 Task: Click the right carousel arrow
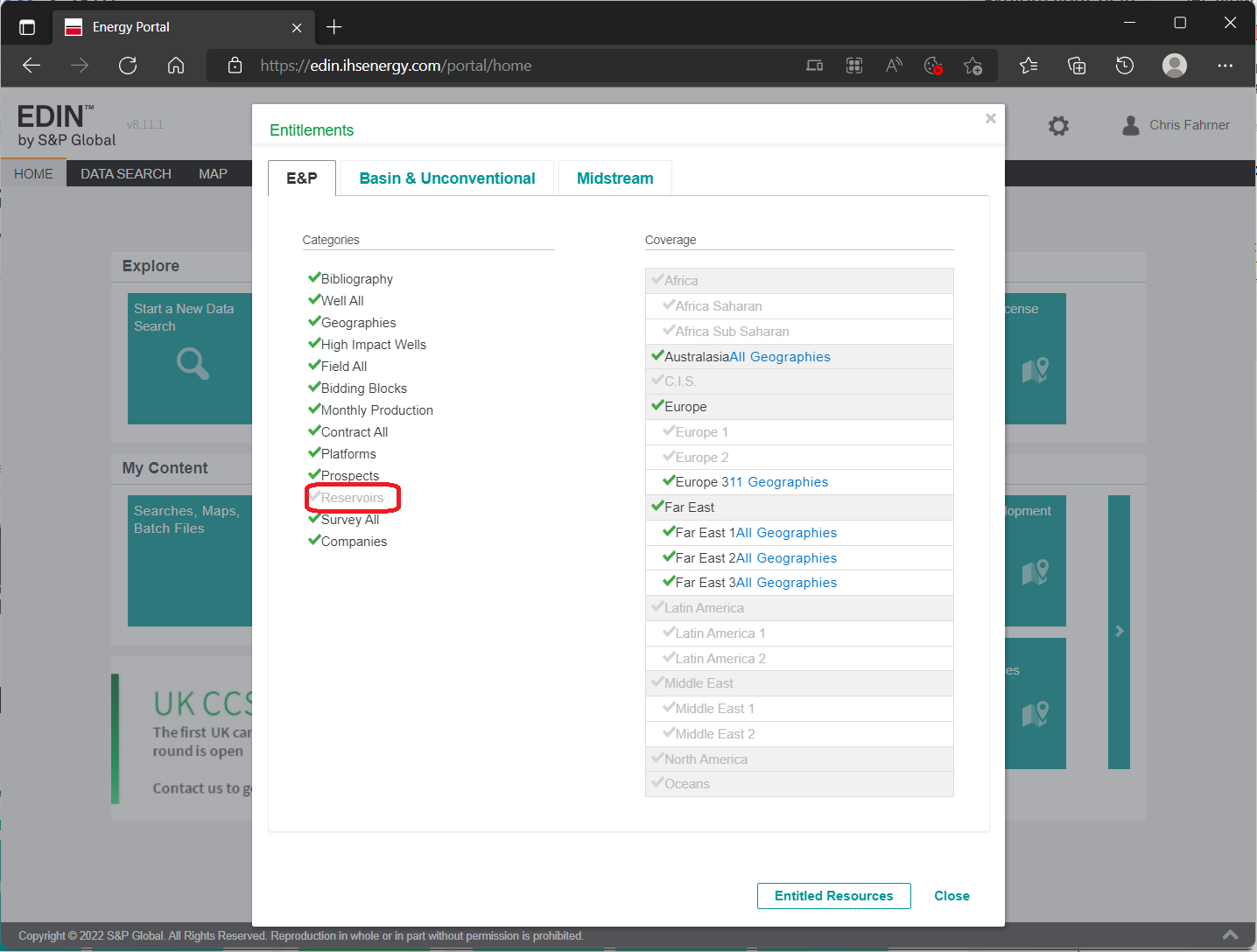point(1119,631)
